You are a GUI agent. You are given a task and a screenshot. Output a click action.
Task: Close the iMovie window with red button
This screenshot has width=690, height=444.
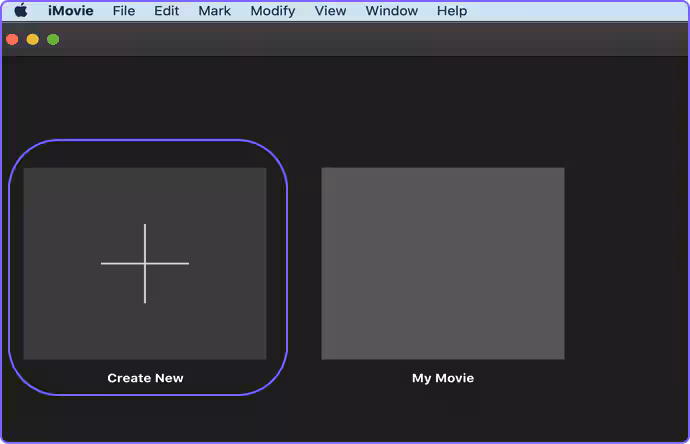click(x=12, y=40)
